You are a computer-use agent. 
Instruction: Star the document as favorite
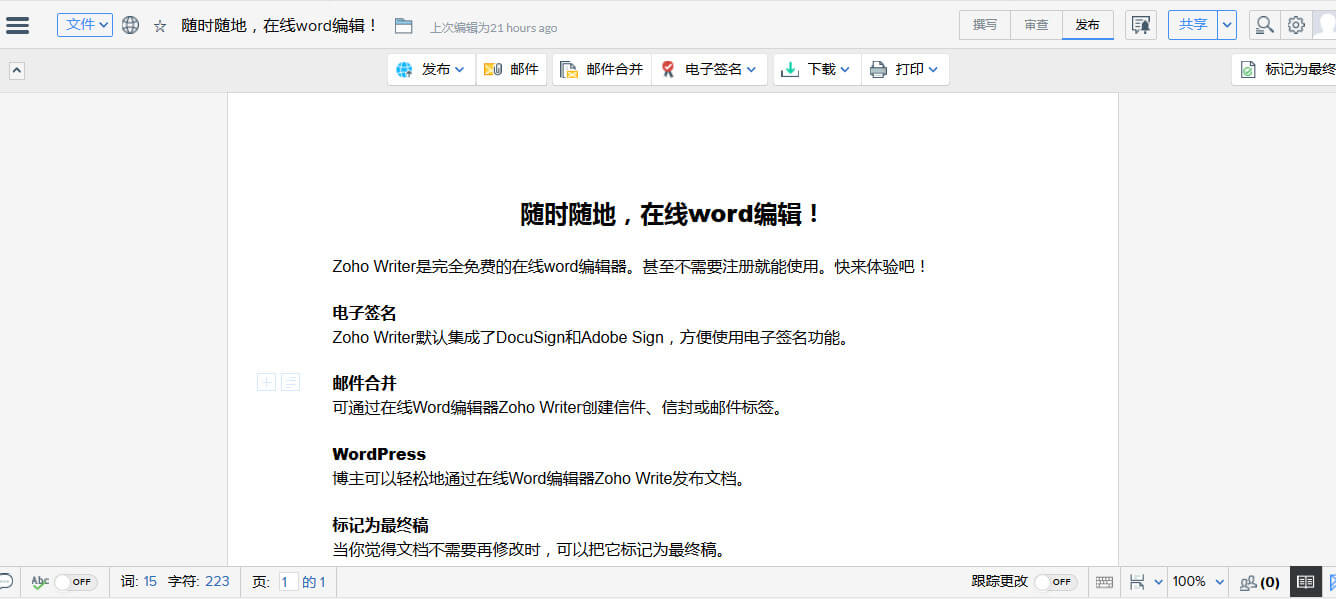coord(160,26)
